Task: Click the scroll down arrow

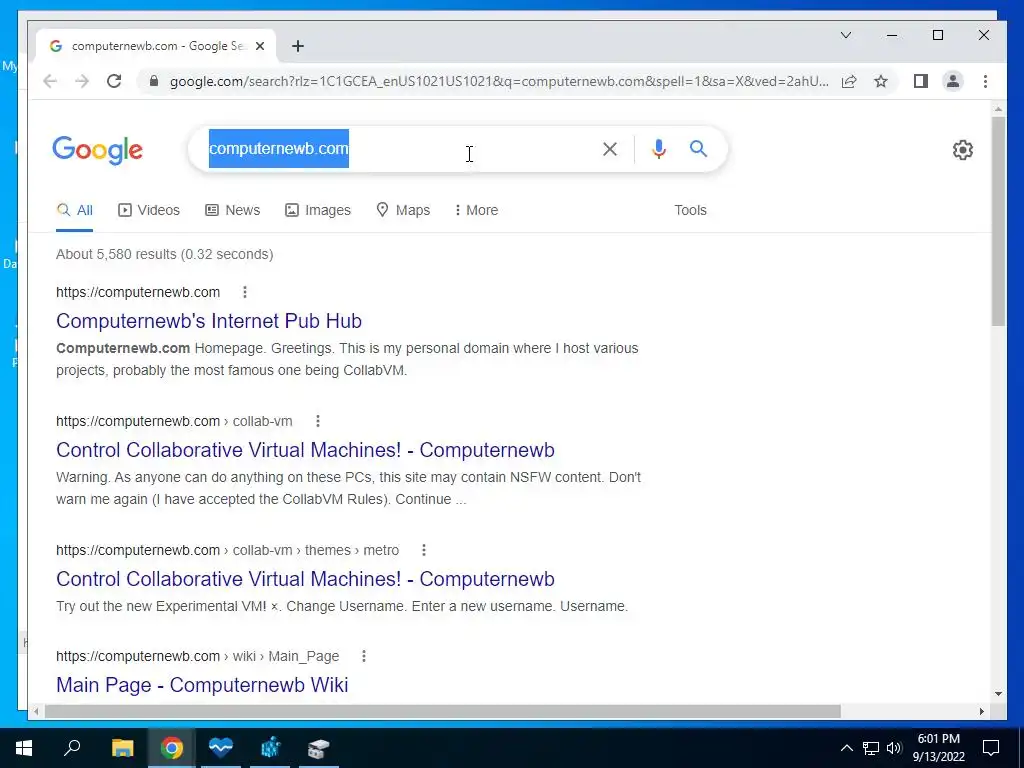Action: pos(998,694)
